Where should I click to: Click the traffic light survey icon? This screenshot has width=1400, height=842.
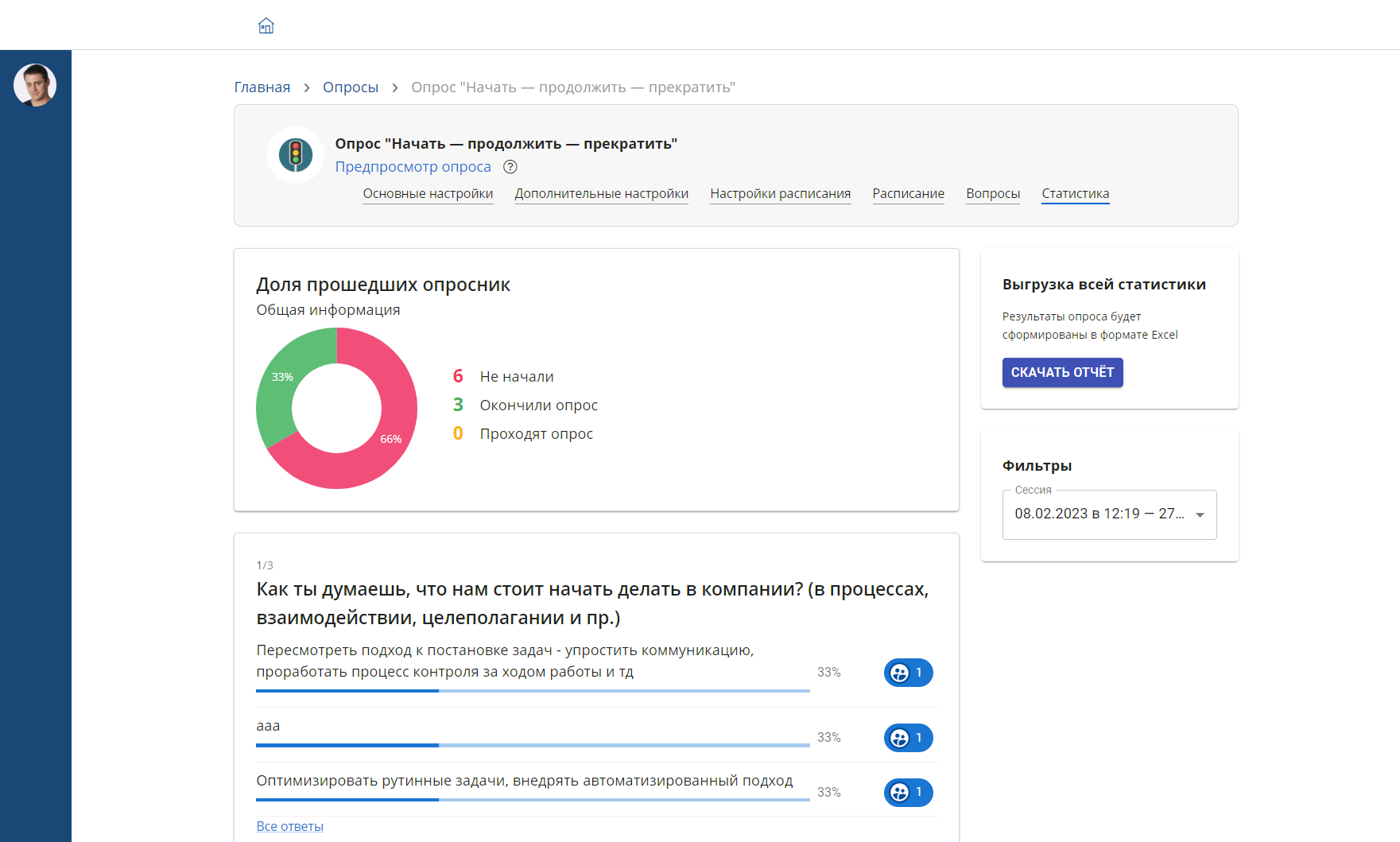point(296,155)
